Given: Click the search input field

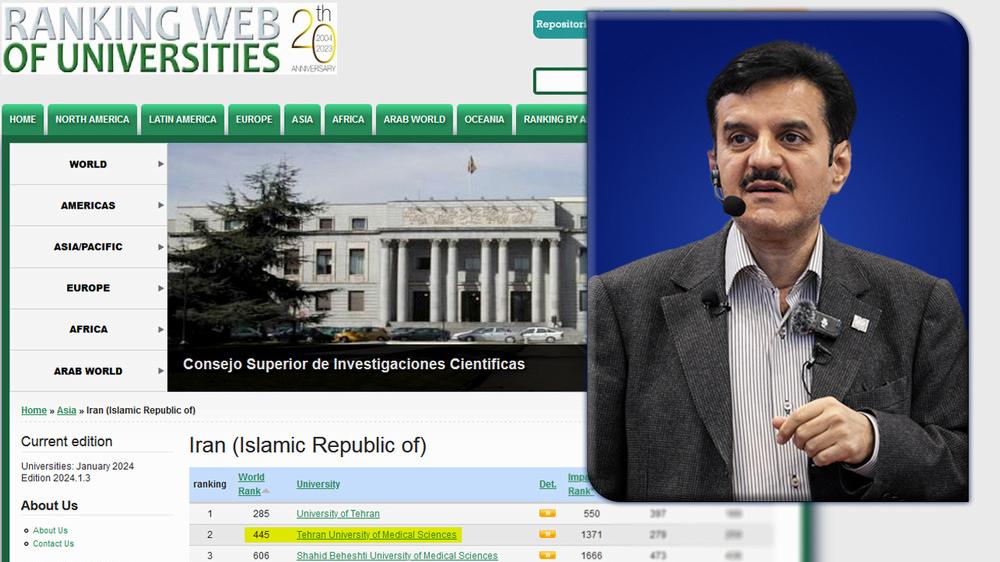Looking at the screenshot, I should click(x=560, y=81).
